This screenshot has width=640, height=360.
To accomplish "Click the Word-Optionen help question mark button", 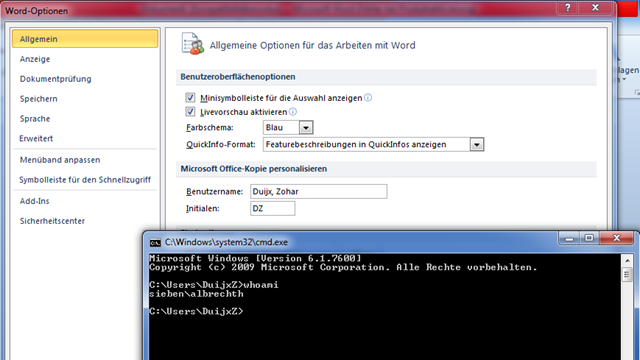I will pyautogui.click(x=567, y=7).
